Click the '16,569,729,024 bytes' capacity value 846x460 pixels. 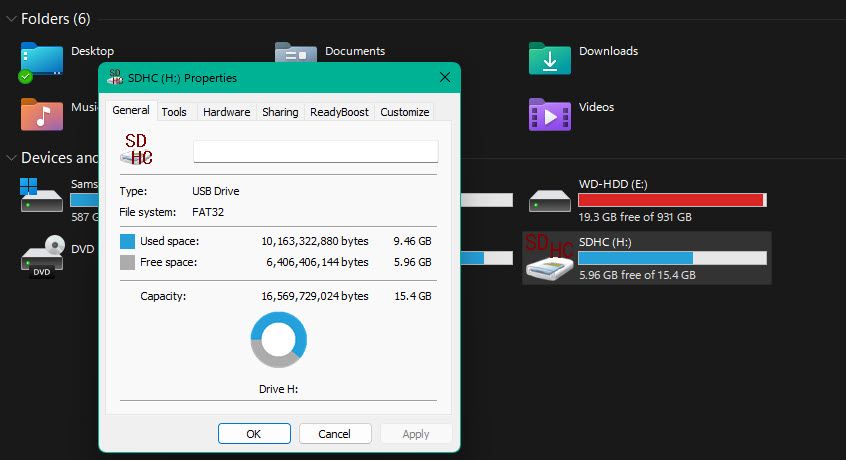315,296
